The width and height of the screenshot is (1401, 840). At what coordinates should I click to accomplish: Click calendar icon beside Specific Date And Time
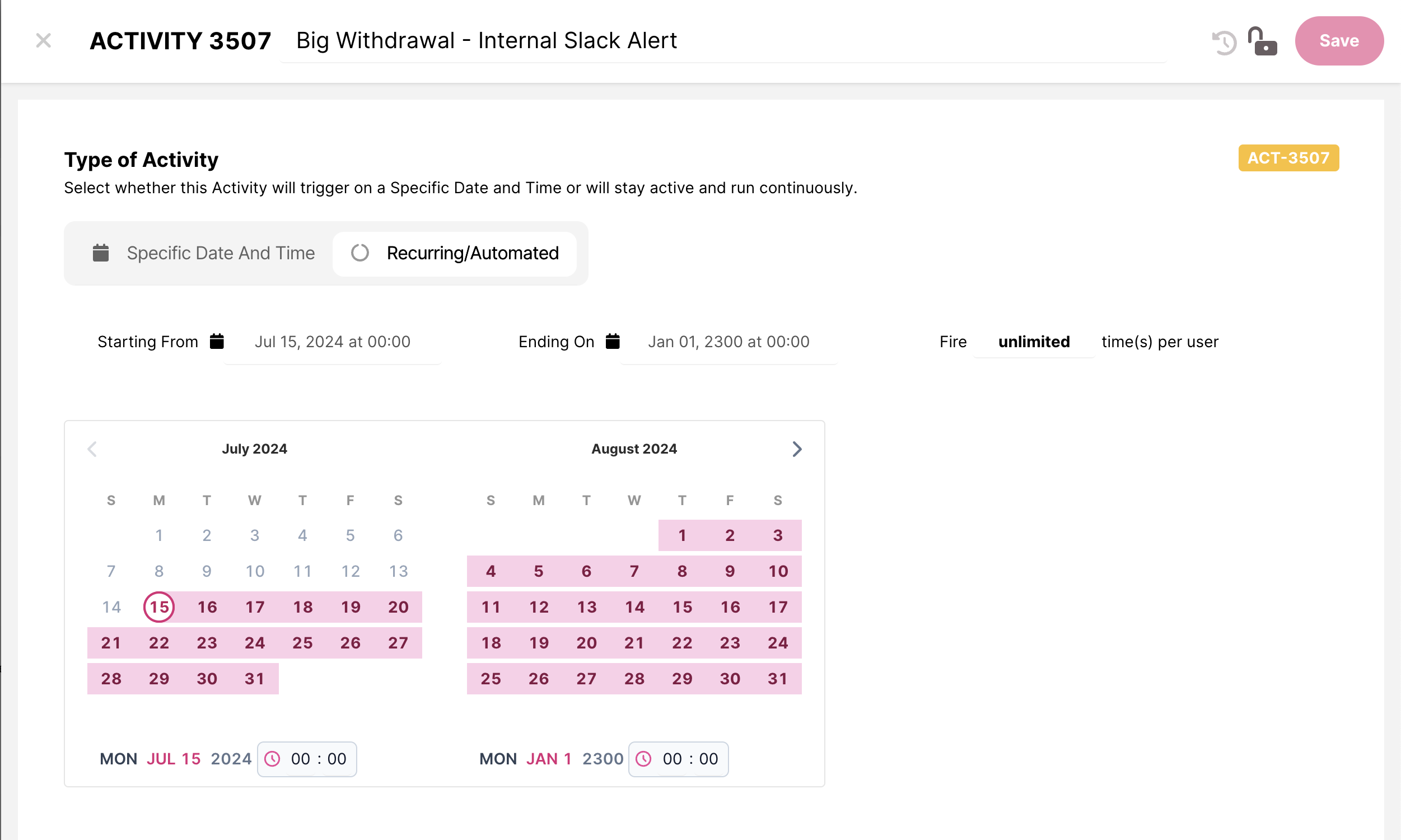pos(101,253)
